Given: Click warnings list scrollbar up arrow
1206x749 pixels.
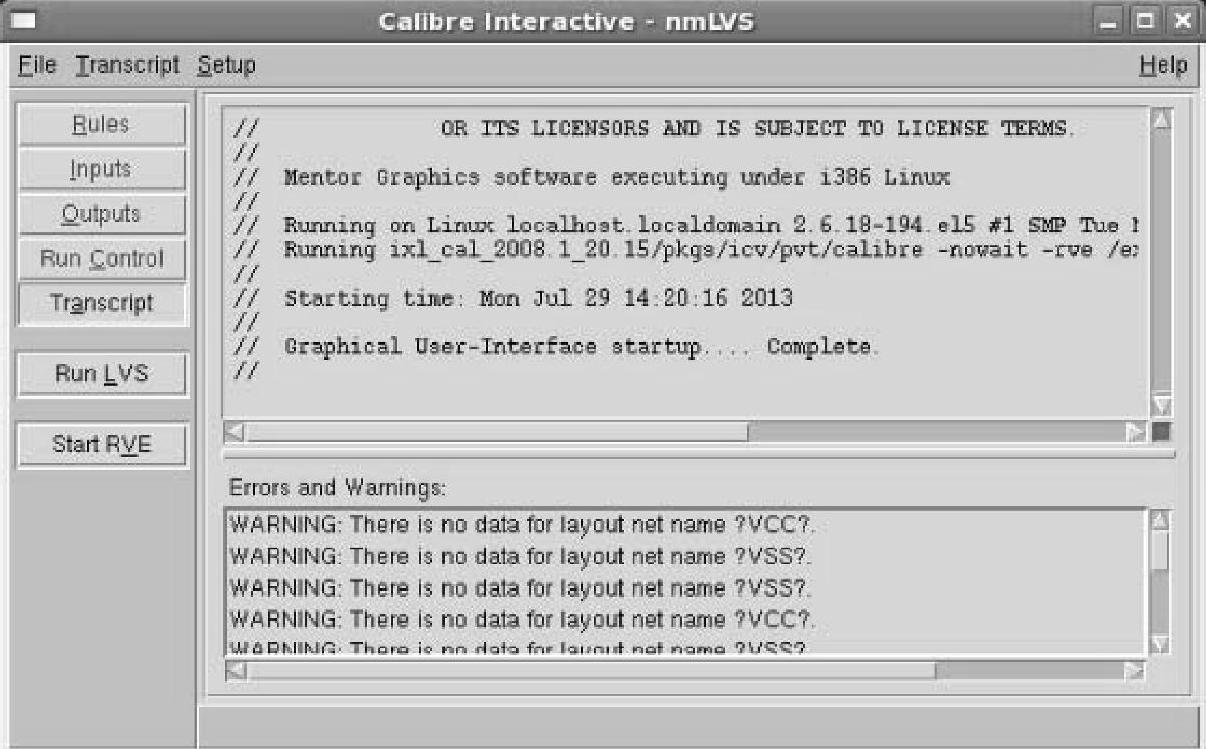Looking at the screenshot, I should tap(1160, 520).
